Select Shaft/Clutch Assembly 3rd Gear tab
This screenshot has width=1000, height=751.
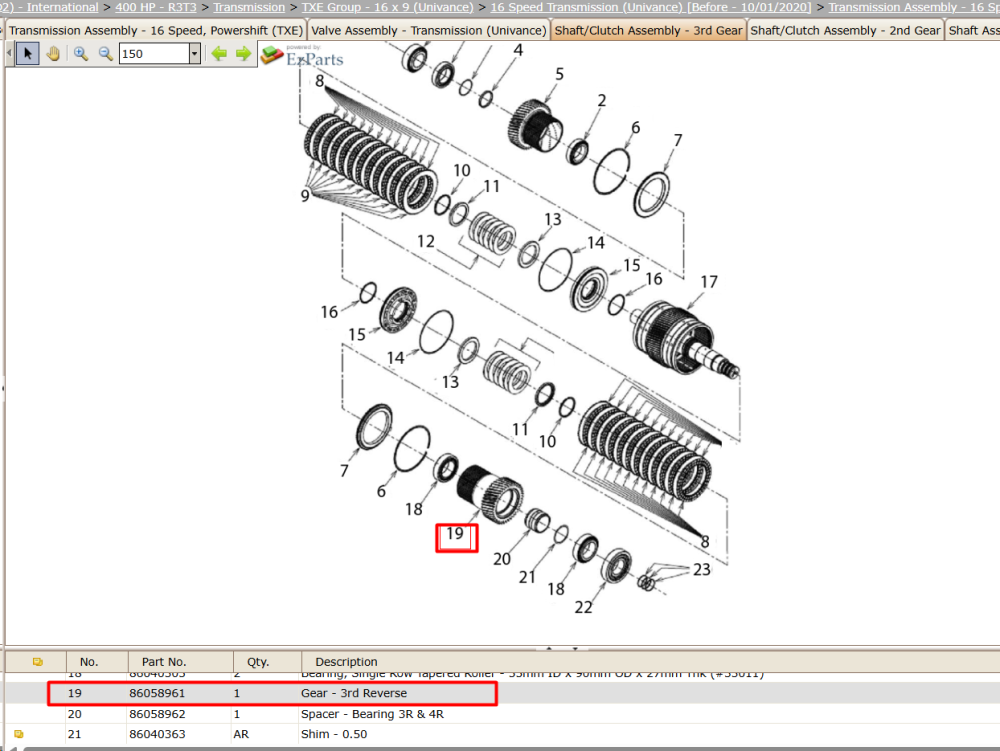click(x=648, y=31)
